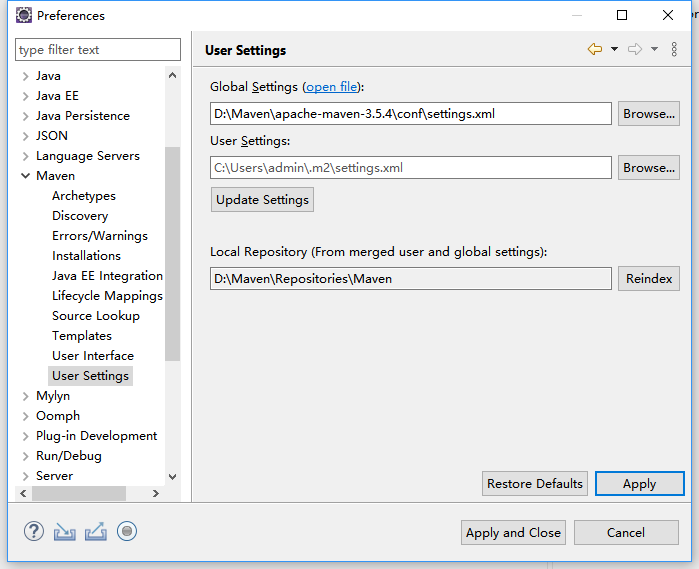699x569 pixels.
Task: Open the back history dropdown arrow
Action: point(614,49)
